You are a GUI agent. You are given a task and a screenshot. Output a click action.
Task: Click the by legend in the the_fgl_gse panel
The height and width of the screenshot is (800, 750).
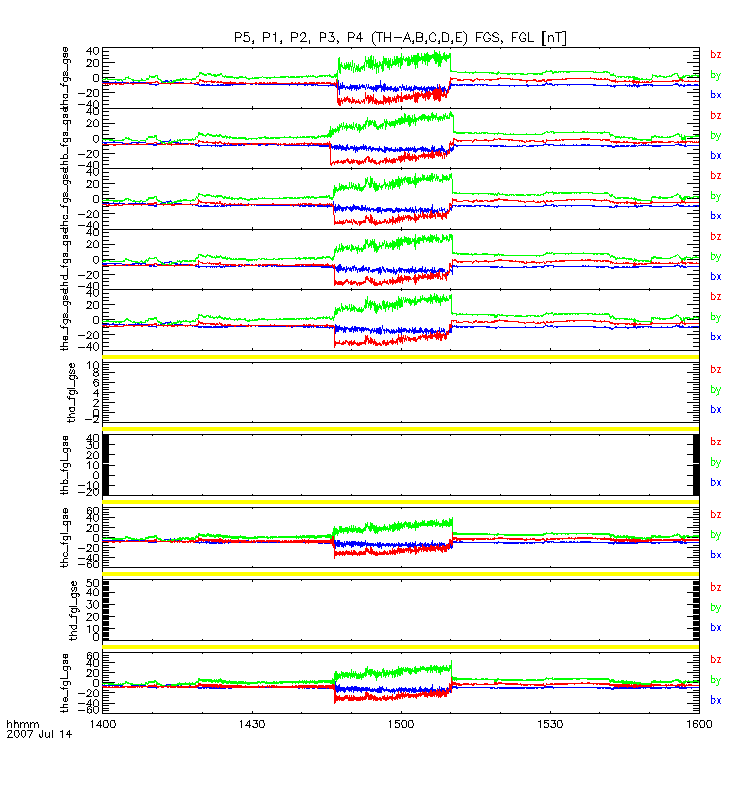[x=715, y=680]
